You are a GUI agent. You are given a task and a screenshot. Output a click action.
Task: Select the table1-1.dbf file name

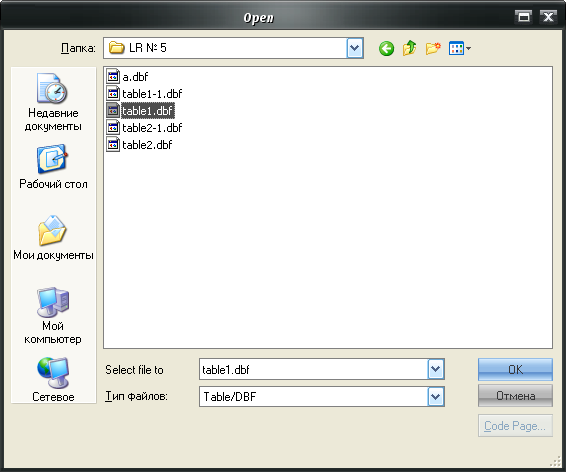click(x=152, y=94)
